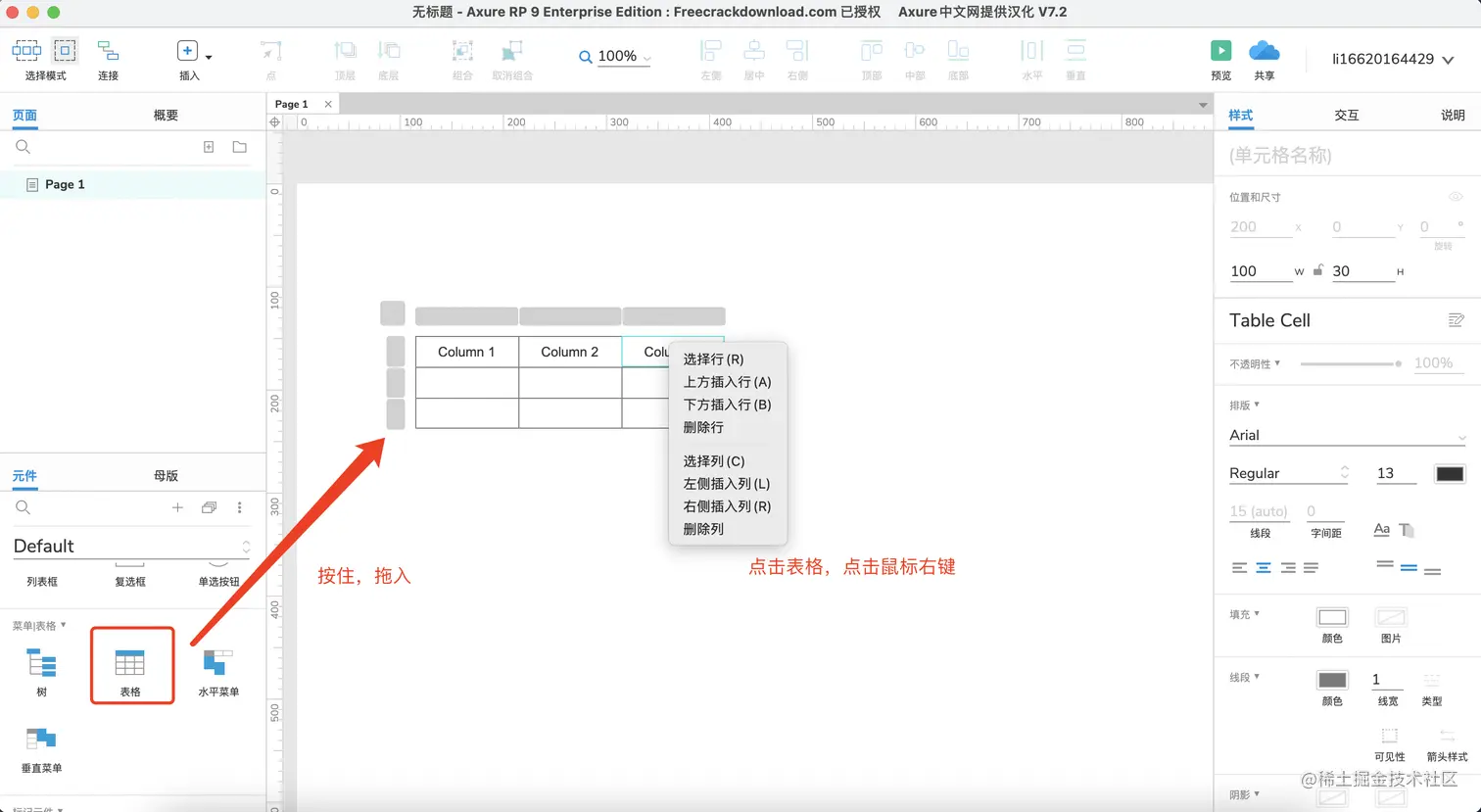1481x812 pixels.
Task: Click the search icon in pages panel
Action: click(24, 147)
